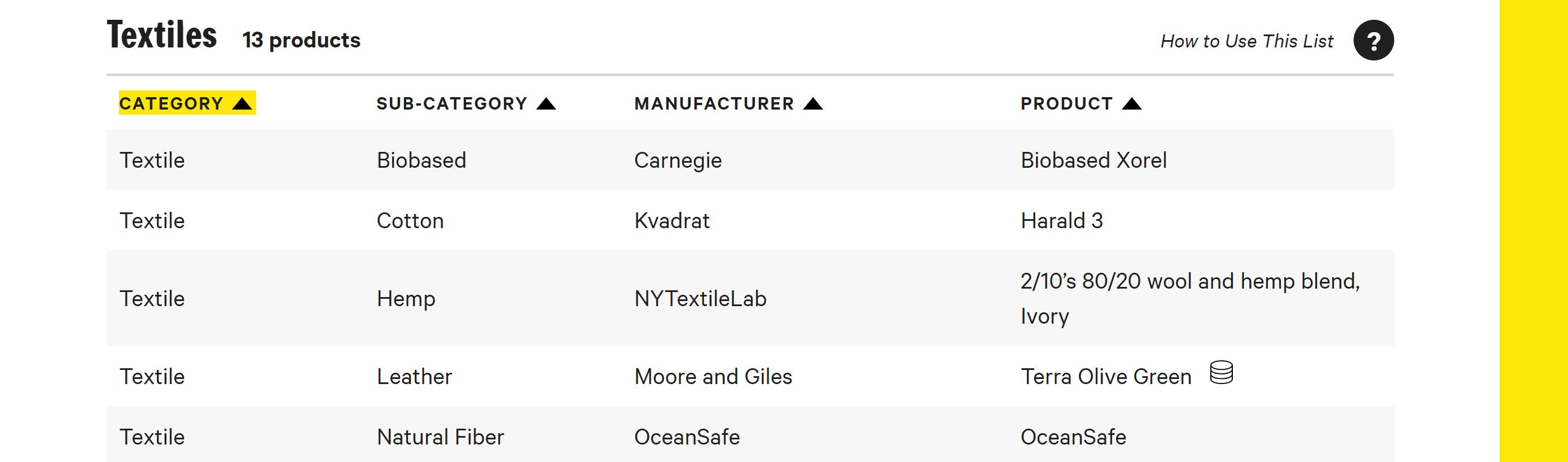Click the Kvadrat manufacturer cell

point(672,221)
